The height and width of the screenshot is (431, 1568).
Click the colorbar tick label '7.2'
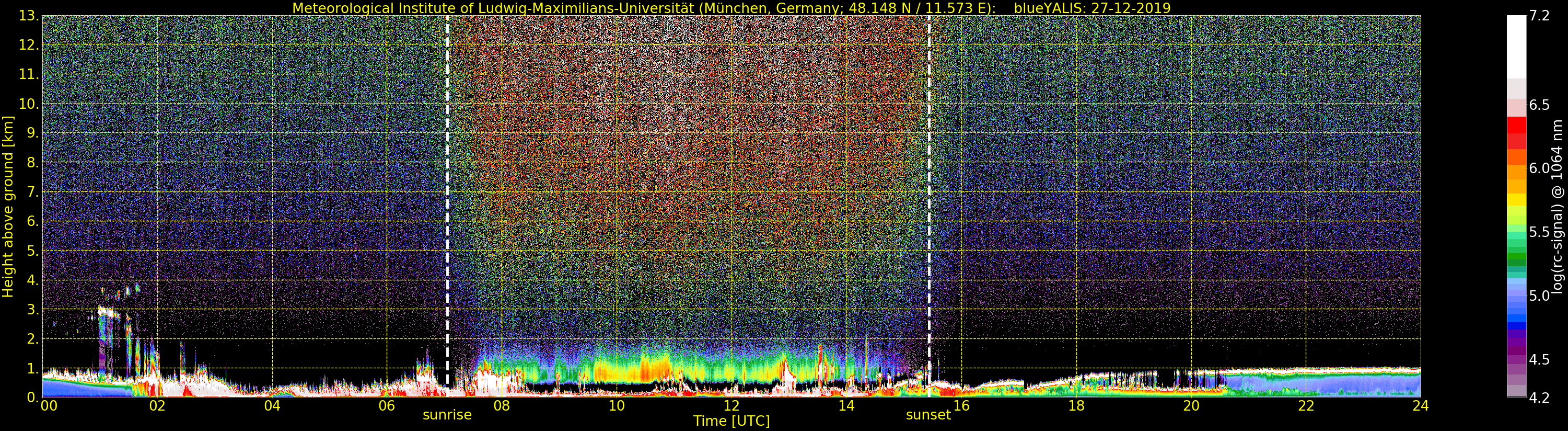click(x=1539, y=16)
